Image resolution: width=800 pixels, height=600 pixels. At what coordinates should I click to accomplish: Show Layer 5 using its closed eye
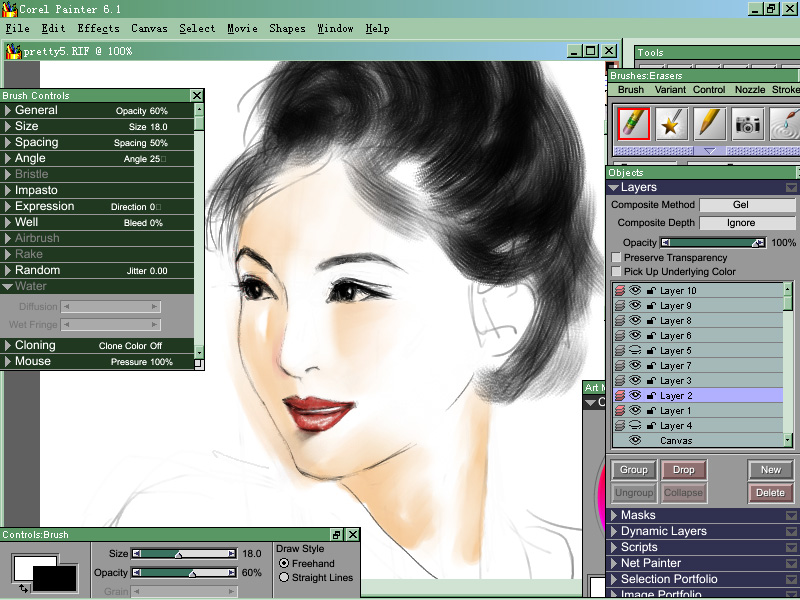click(635, 351)
